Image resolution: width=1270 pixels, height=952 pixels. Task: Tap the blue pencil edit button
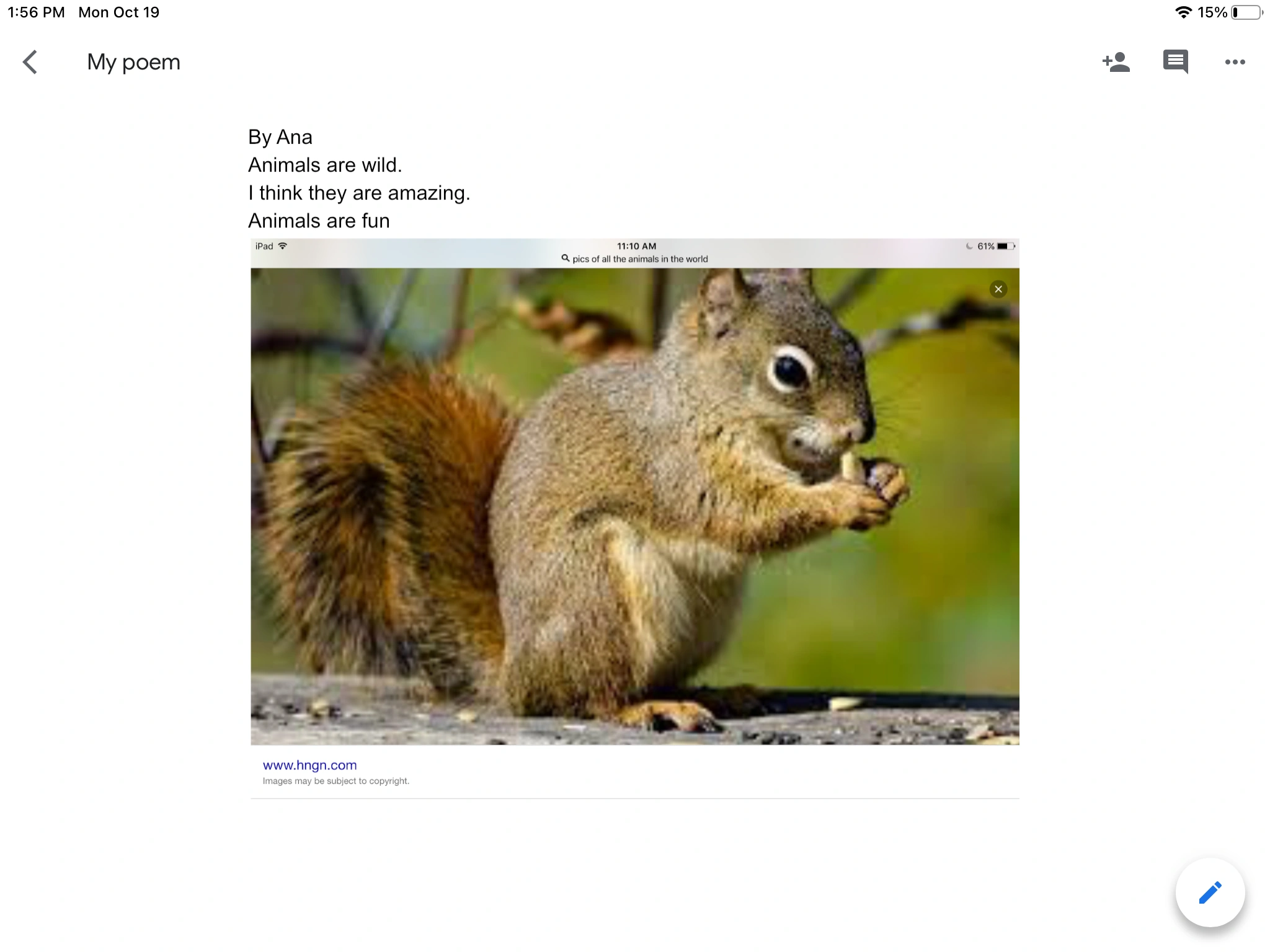pyautogui.click(x=1210, y=892)
